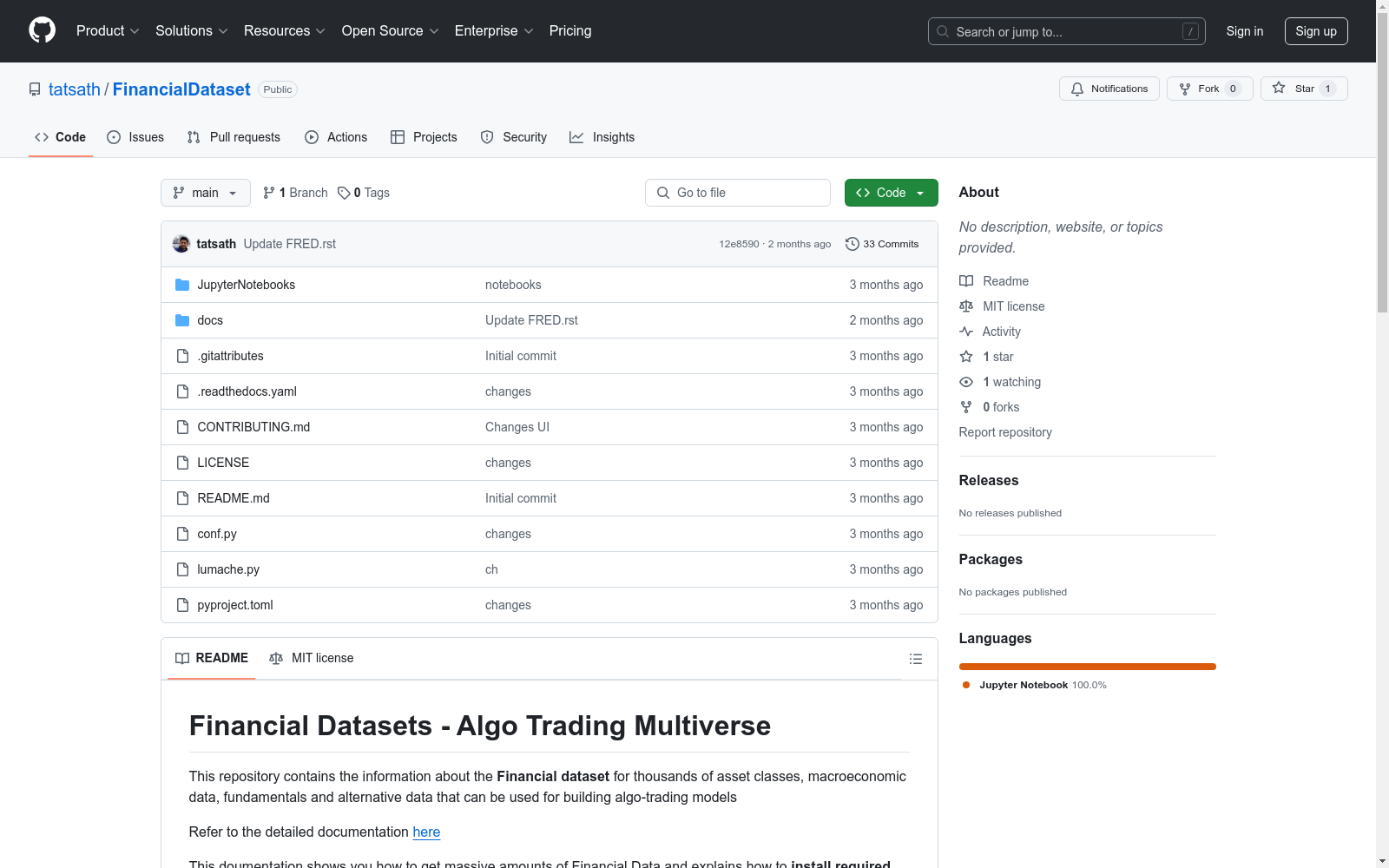The height and width of the screenshot is (868, 1389).
Task: Switch to the Security tab
Action: (514, 137)
